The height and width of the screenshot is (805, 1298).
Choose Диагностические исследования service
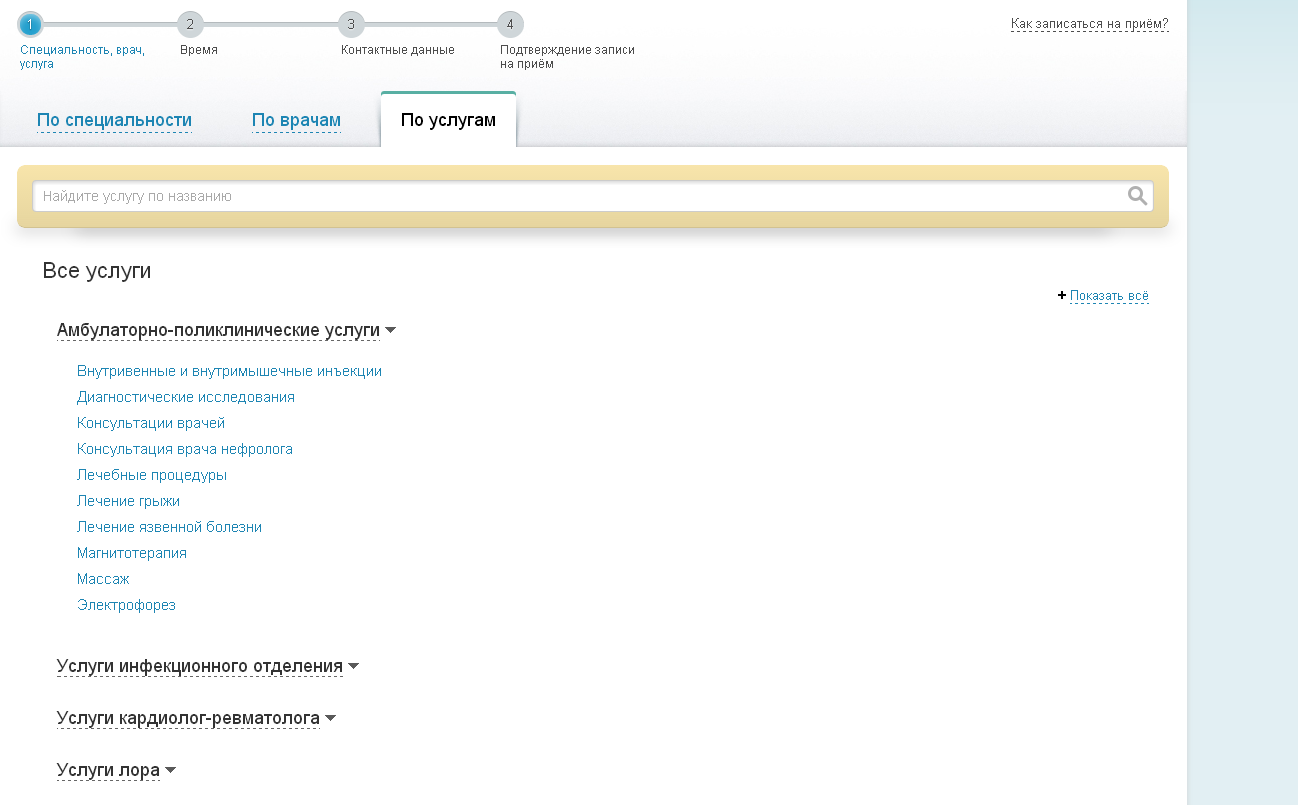[x=185, y=397]
